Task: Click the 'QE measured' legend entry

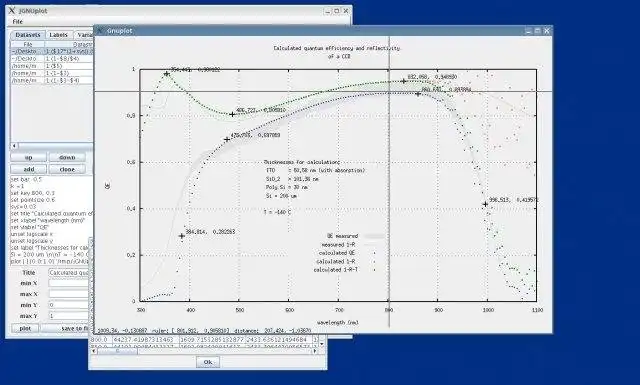Action: [342, 236]
